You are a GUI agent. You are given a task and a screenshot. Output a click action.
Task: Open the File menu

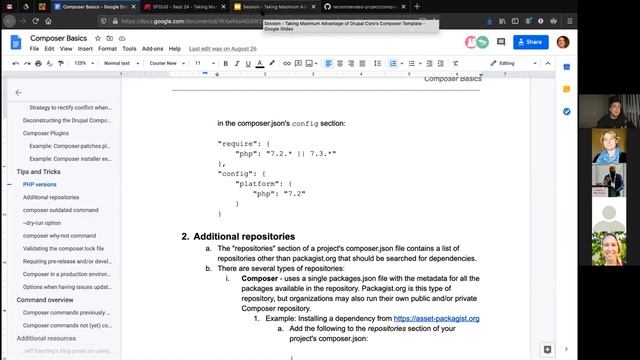point(34,49)
